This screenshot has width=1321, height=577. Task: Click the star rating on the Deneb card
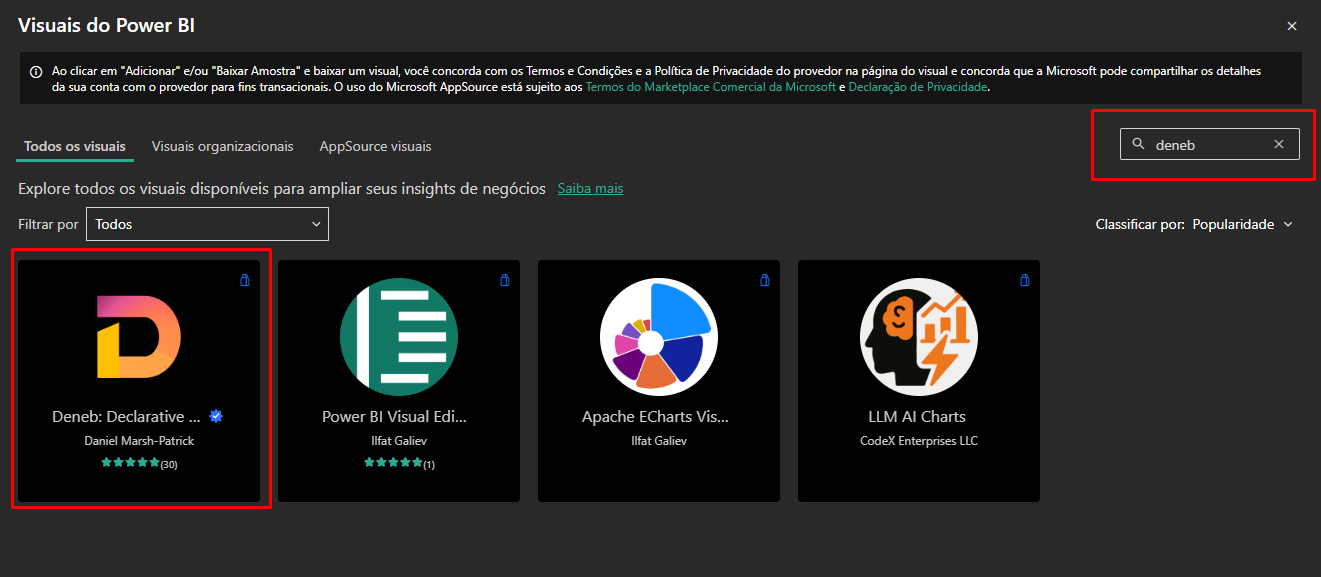(x=130, y=462)
